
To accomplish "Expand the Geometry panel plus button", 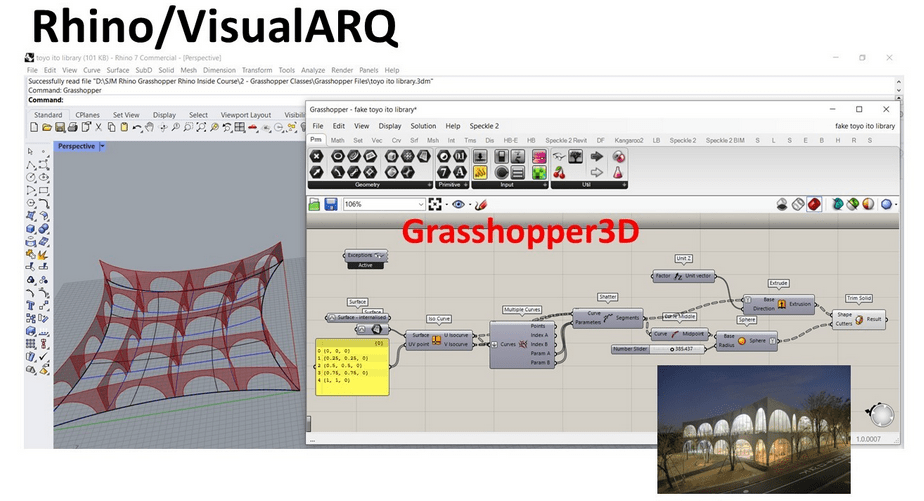I will coord(430,185).
